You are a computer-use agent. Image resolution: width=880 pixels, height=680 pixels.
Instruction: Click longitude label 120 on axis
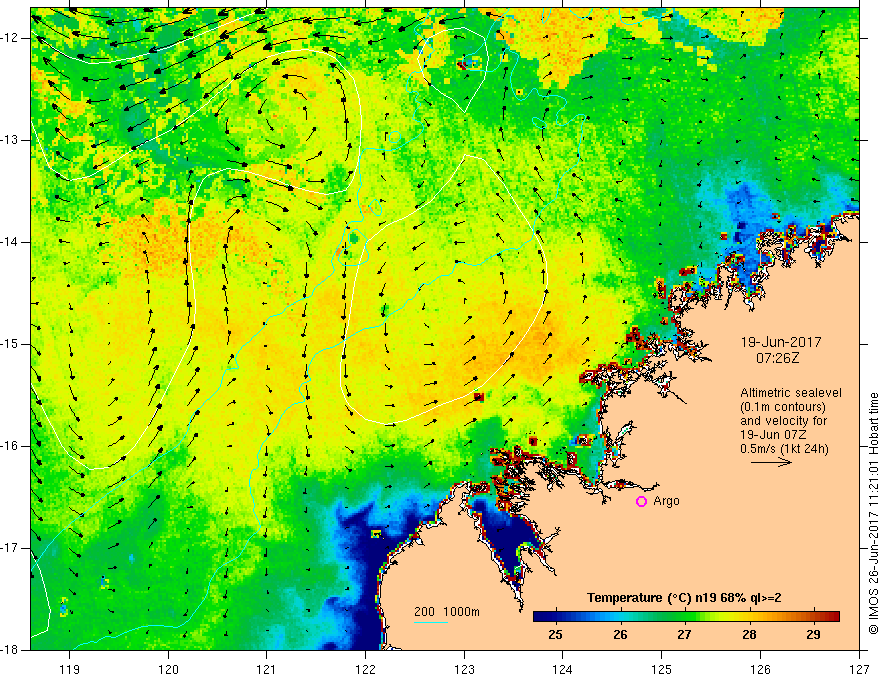[x=168, y=669]
